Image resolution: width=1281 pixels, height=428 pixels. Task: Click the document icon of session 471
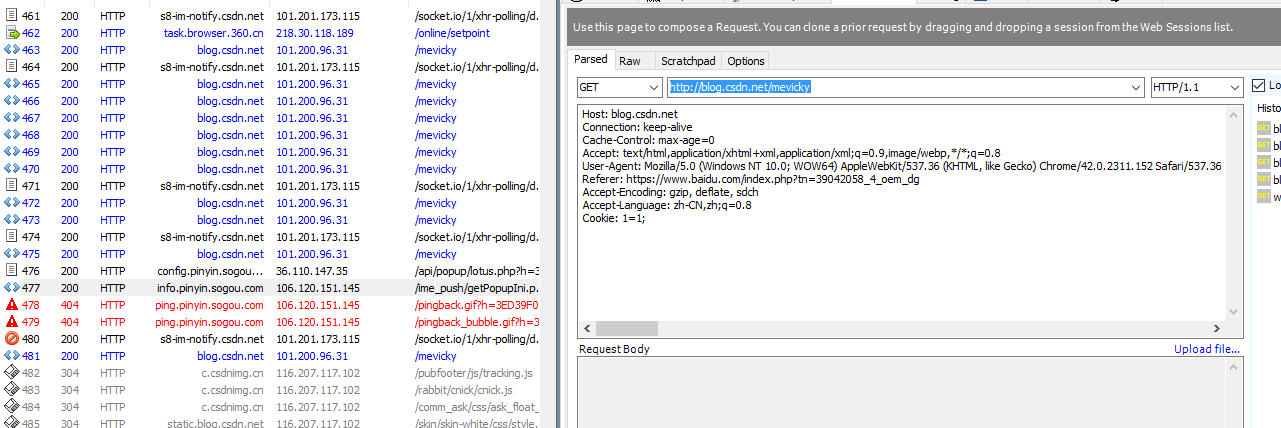[x=11, y=186]
